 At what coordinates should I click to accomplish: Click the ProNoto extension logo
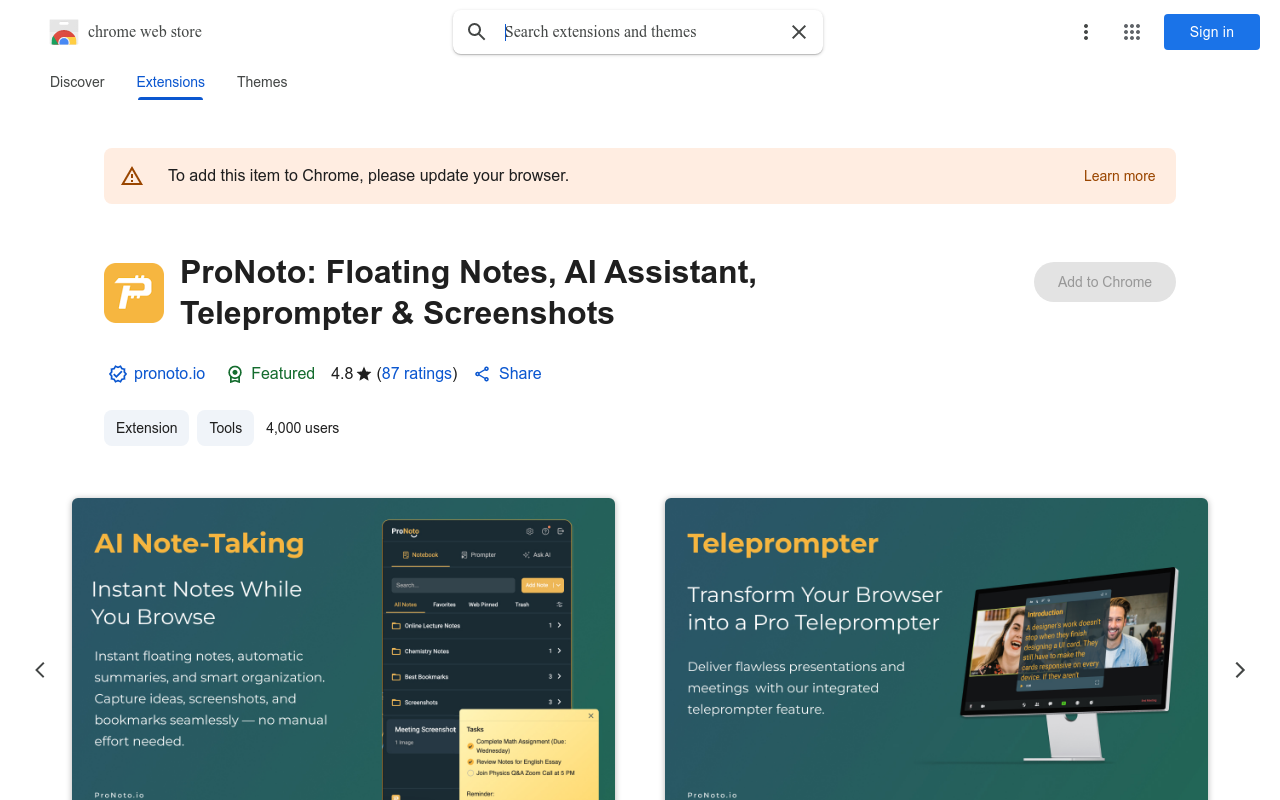[134, 293]
